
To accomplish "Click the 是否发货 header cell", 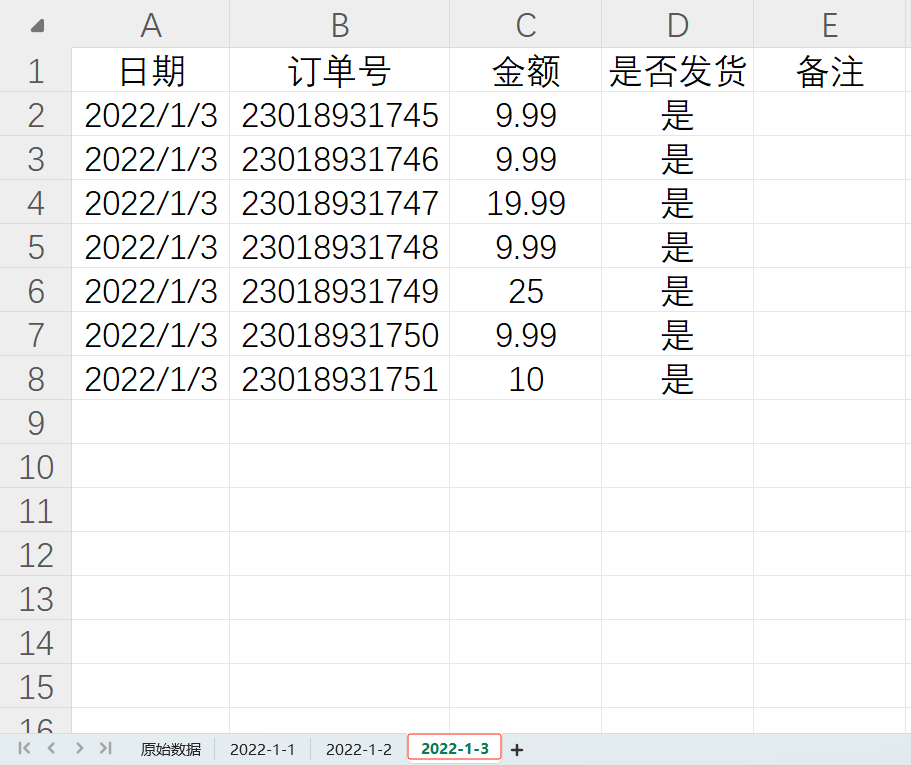I will (677, 70).
